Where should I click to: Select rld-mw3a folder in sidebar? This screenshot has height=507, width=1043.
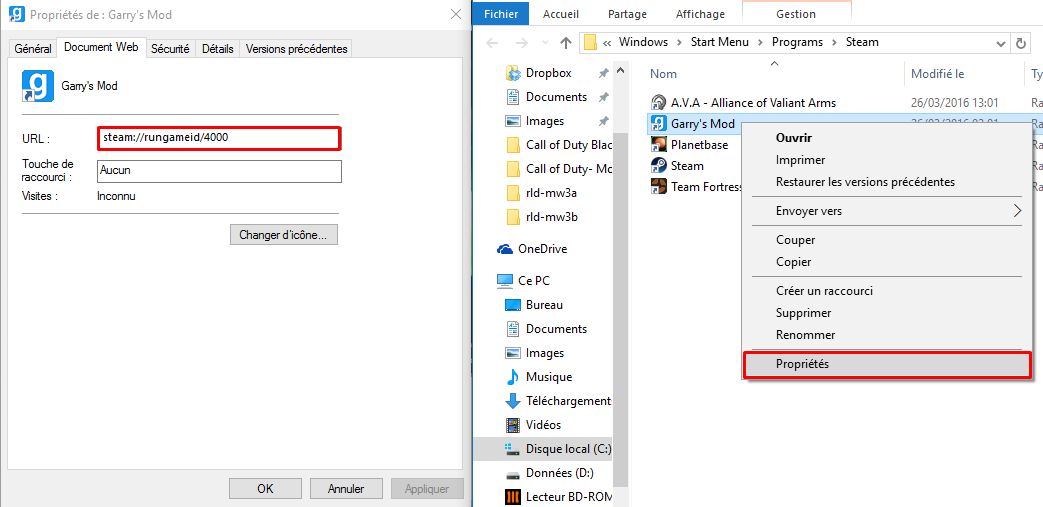click(x=551, y=193)
